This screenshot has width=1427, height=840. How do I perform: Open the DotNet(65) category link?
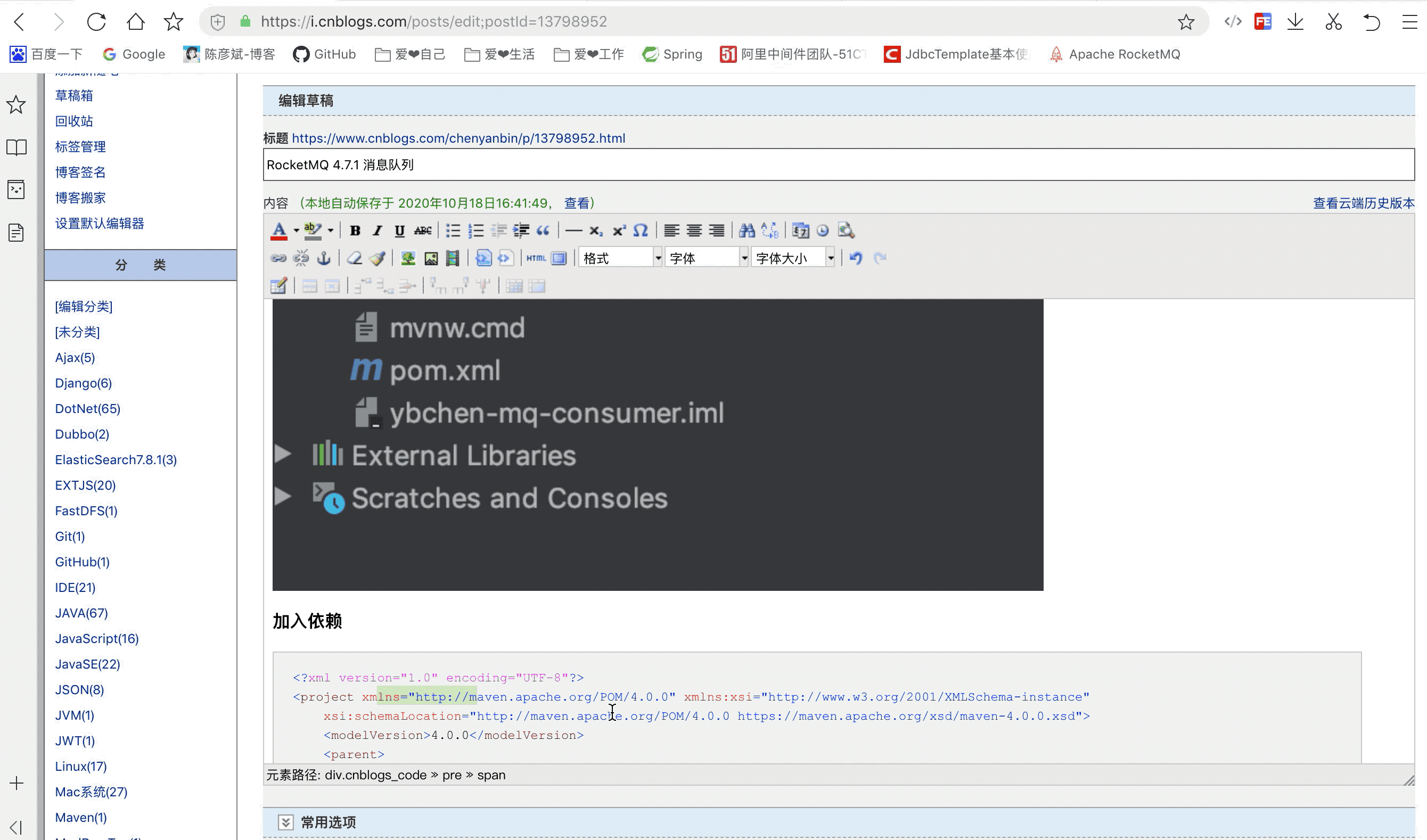point(88,409)
